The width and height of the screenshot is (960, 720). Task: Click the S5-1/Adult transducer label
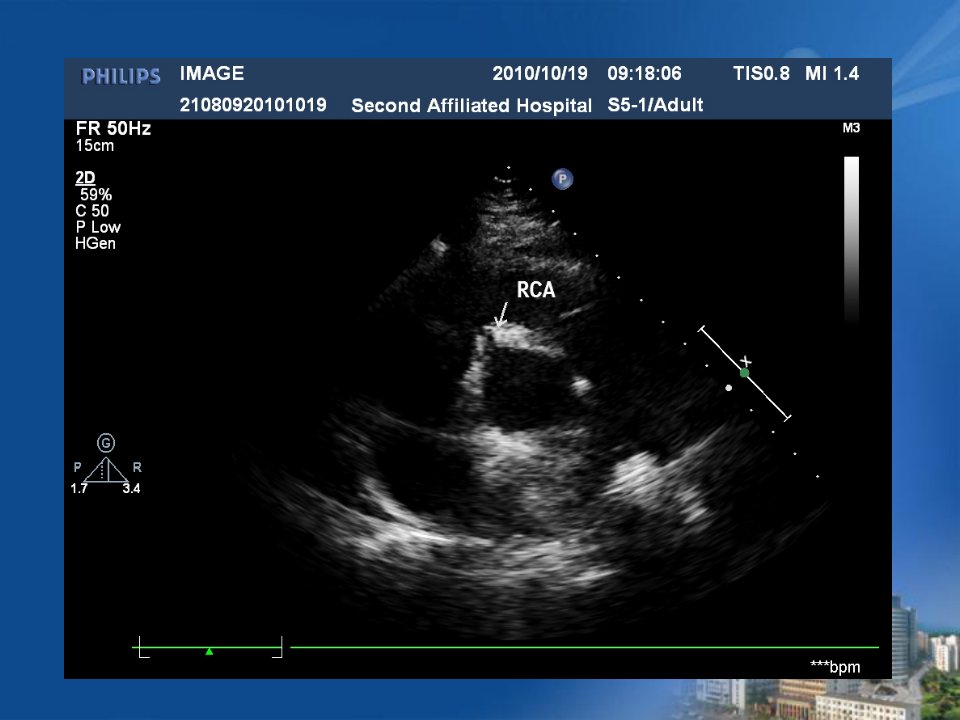click(655, 105)
